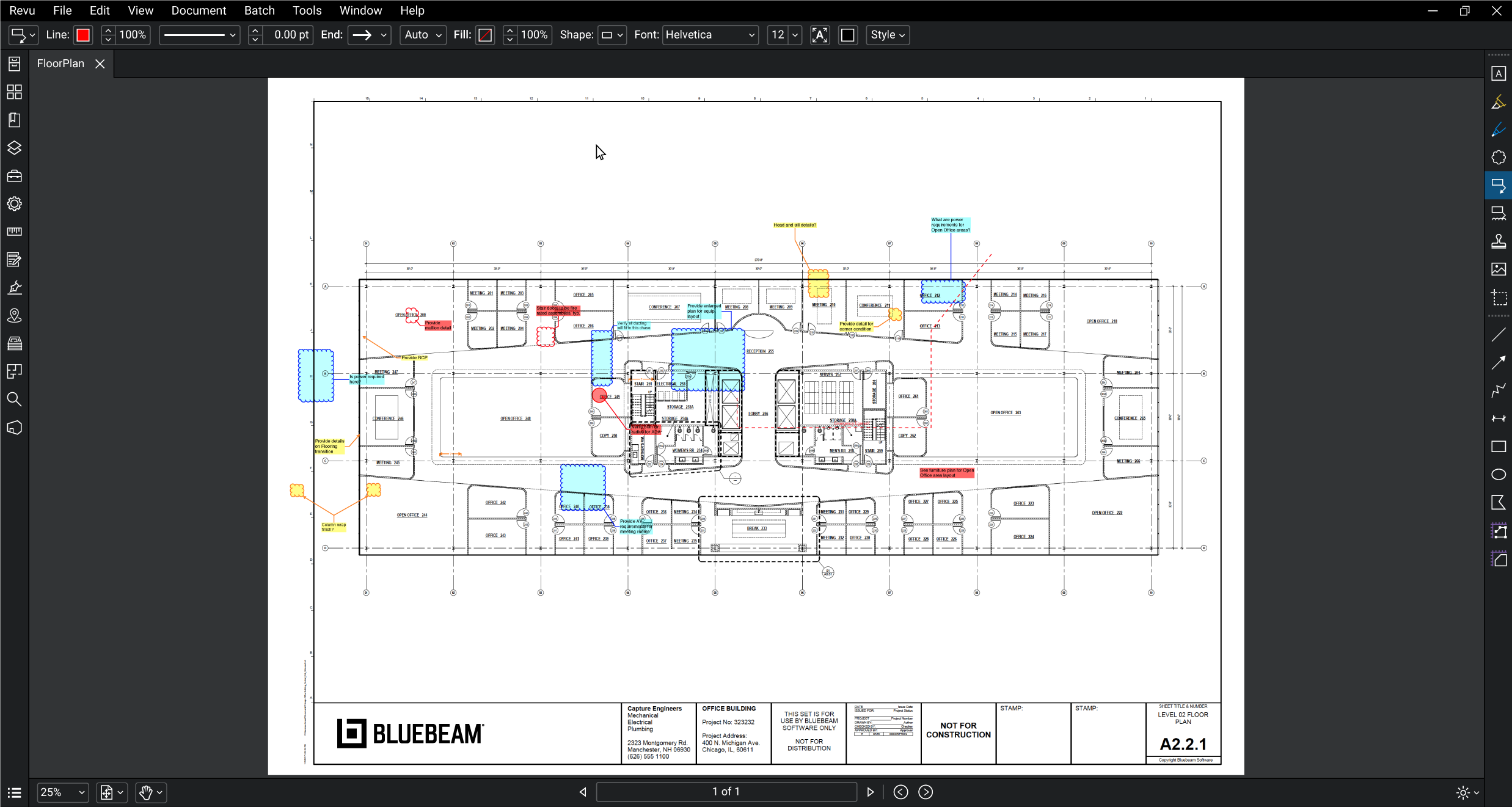The width and height of the screenshot is (1512, 807).
Task: Click the Measure tool icon
Action: pos(14,232)
